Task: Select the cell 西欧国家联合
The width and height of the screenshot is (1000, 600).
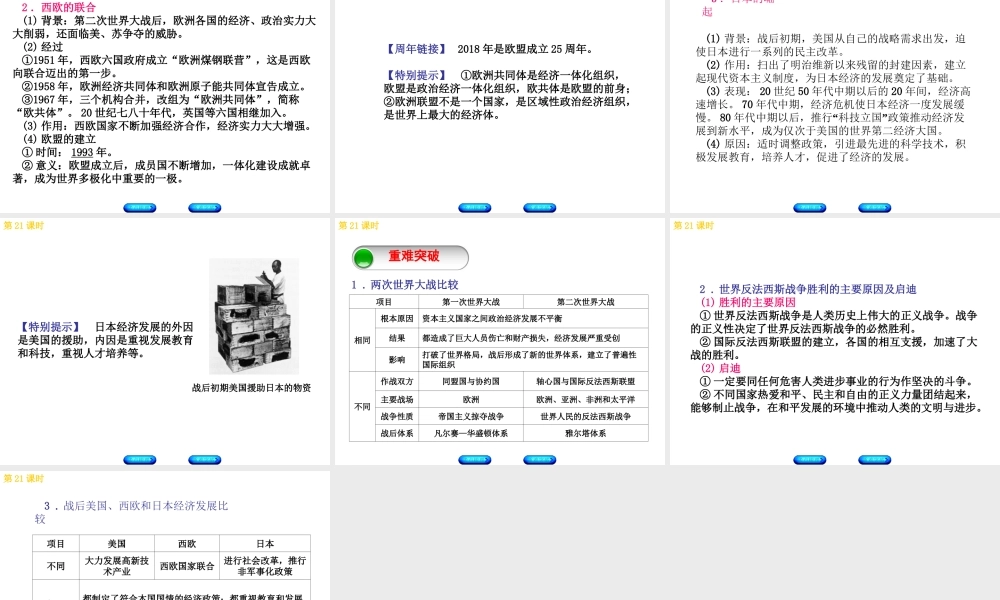Action: coord(187,566)
